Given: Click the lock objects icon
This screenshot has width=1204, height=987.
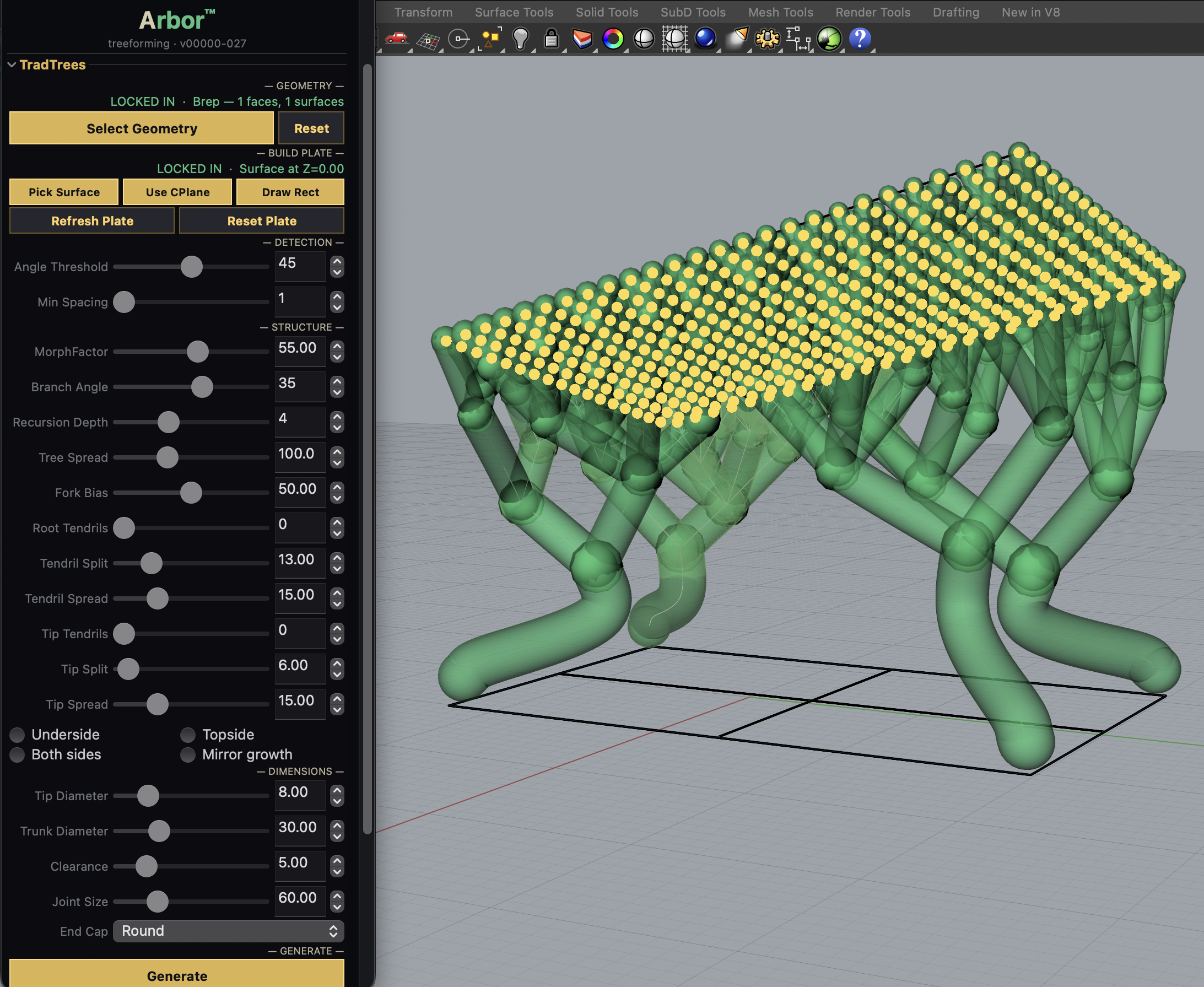Looking at the screenshot, I should pos(550,39).
